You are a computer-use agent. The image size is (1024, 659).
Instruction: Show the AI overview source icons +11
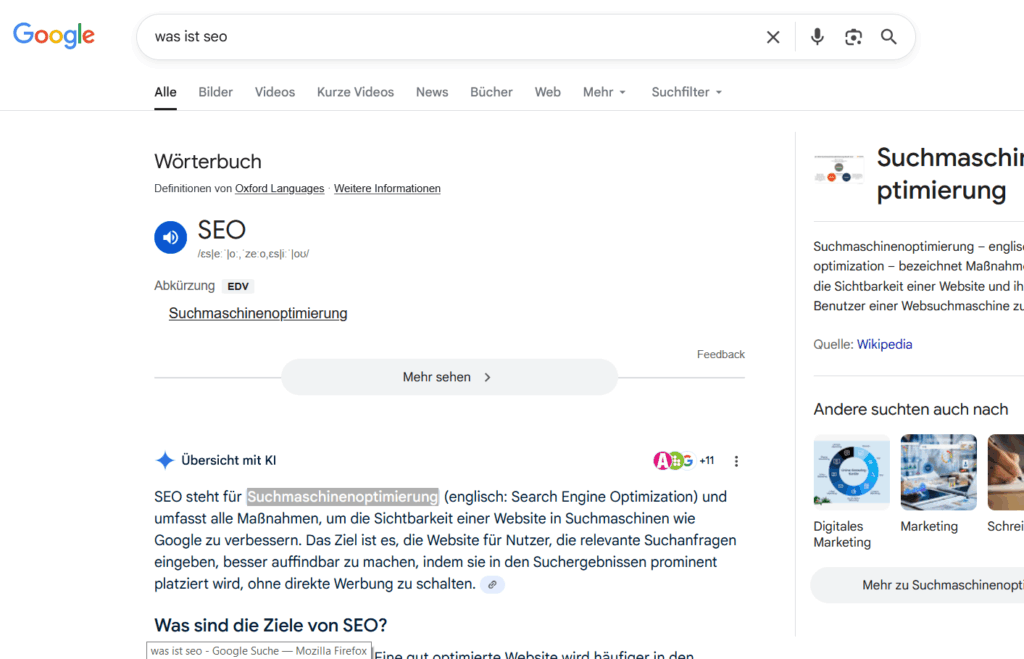684,461
